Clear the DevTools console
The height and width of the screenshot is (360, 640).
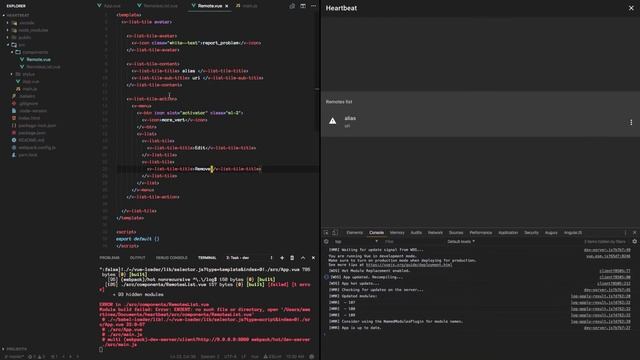click(326, 242)
